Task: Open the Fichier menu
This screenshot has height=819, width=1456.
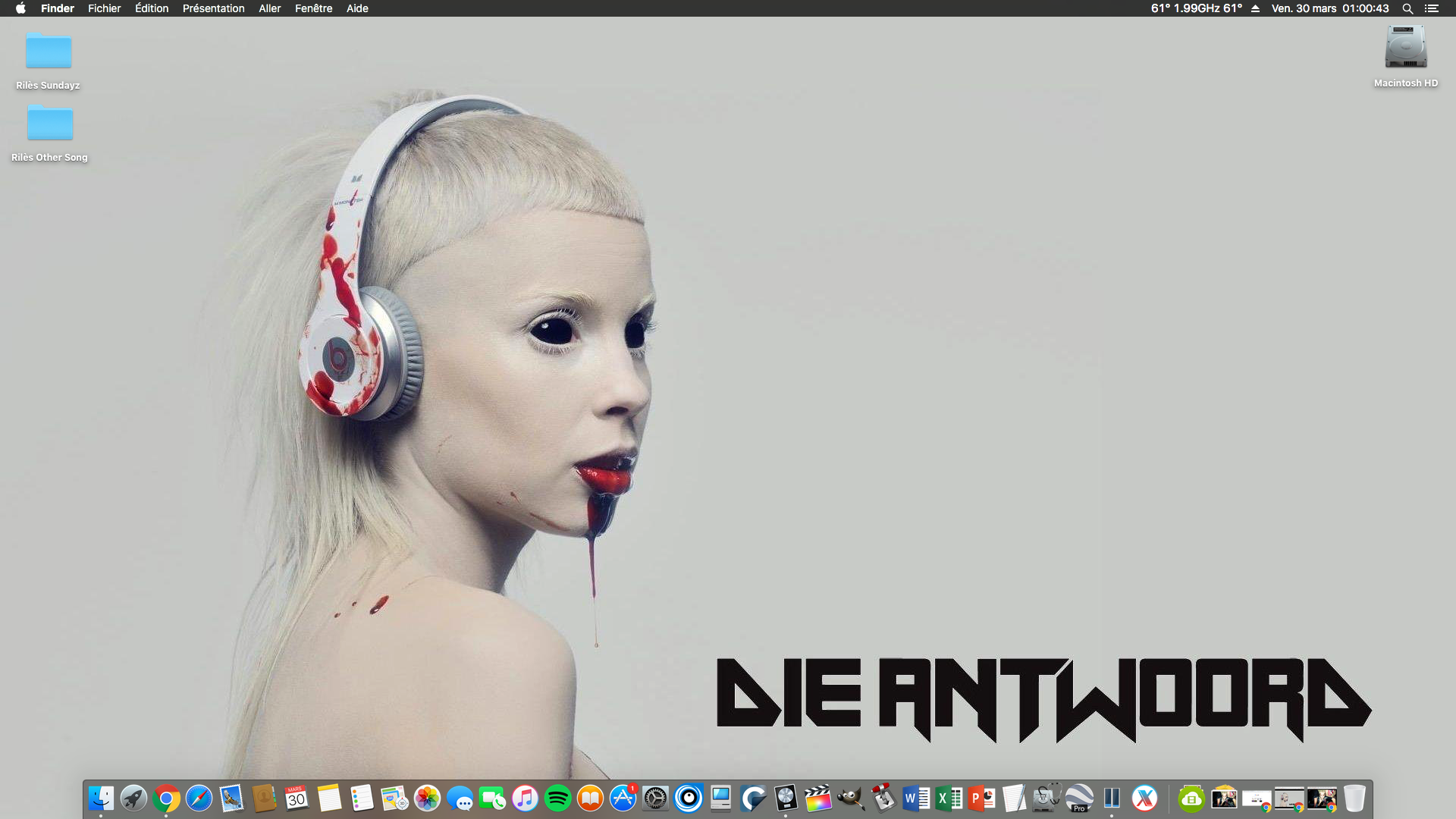Action: [x=105, y=8]
